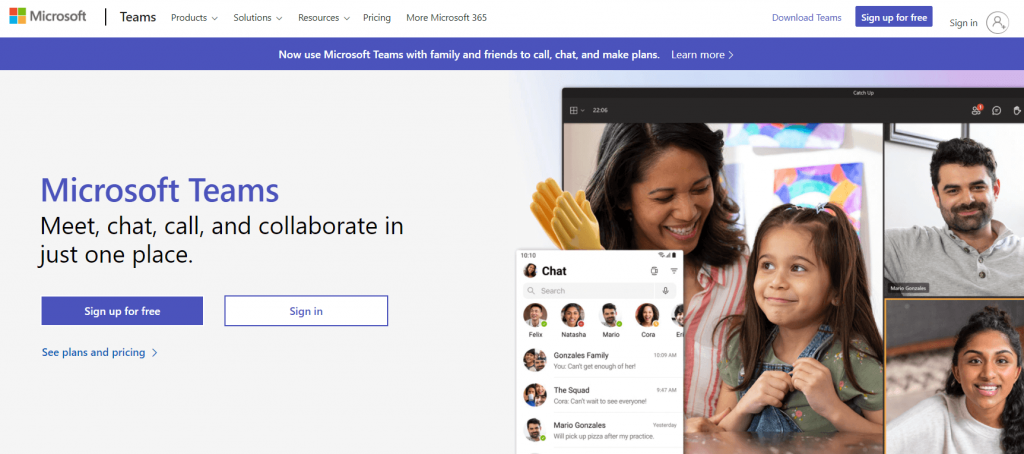Select Felix's avatar in the chat
This screenshot has width=1024, height=454.
pyautogui.click(x=535, y=315)
